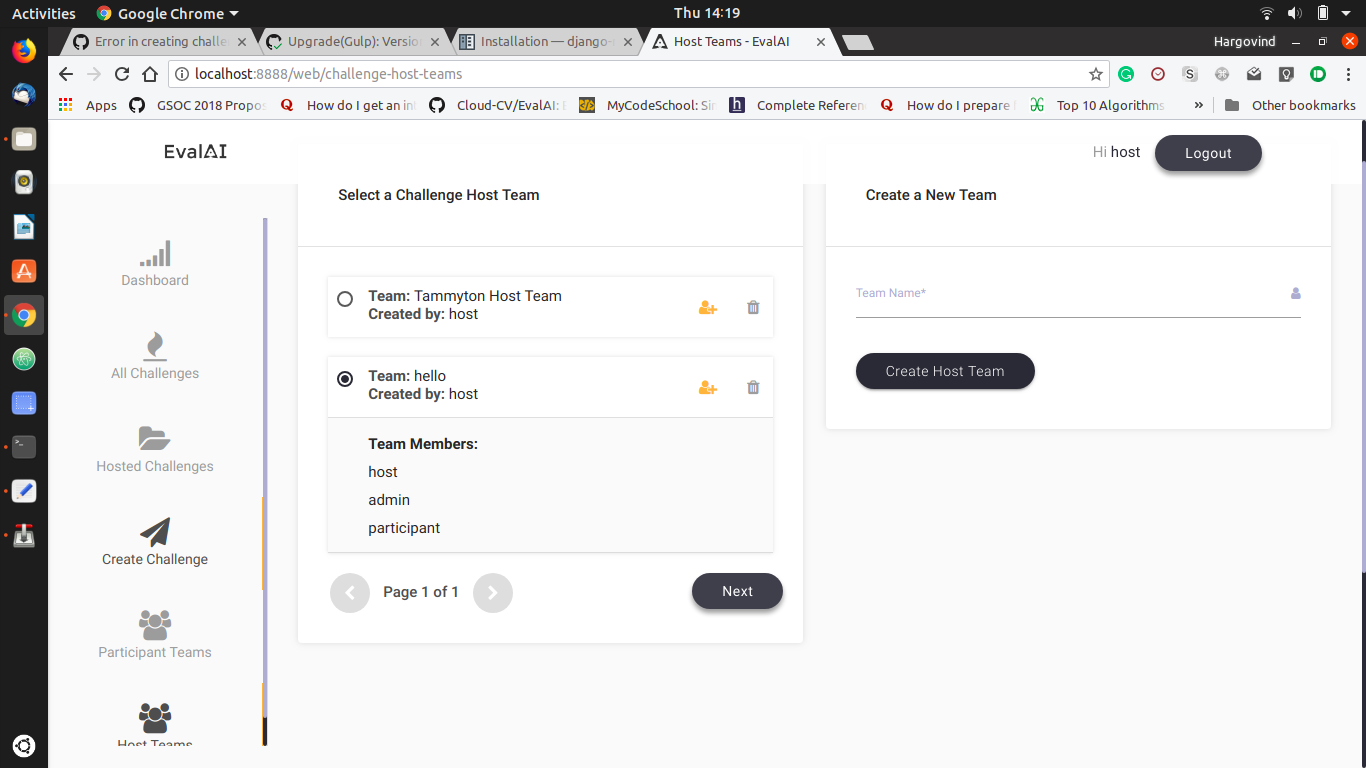Open Host Teams section

[x=154, y=725]
